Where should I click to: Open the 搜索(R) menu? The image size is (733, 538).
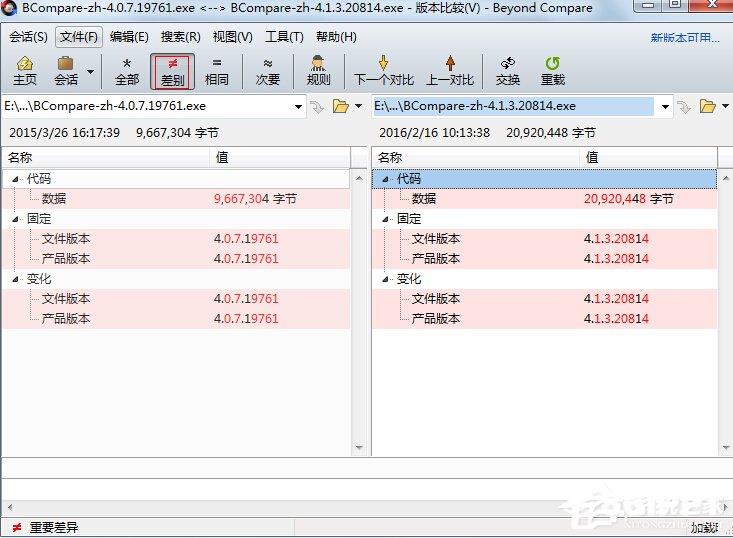(180, 37)
